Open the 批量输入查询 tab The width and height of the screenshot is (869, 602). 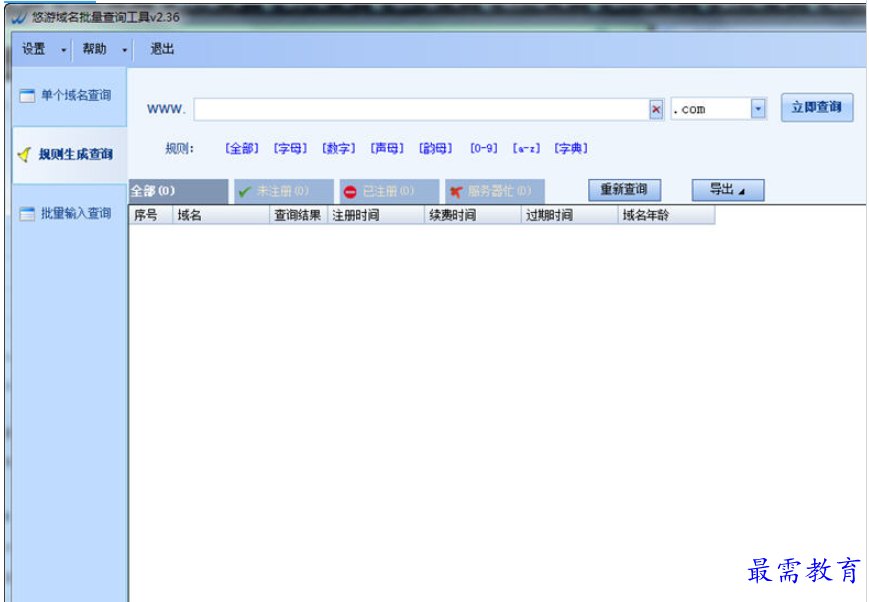(x=70, y=214)
